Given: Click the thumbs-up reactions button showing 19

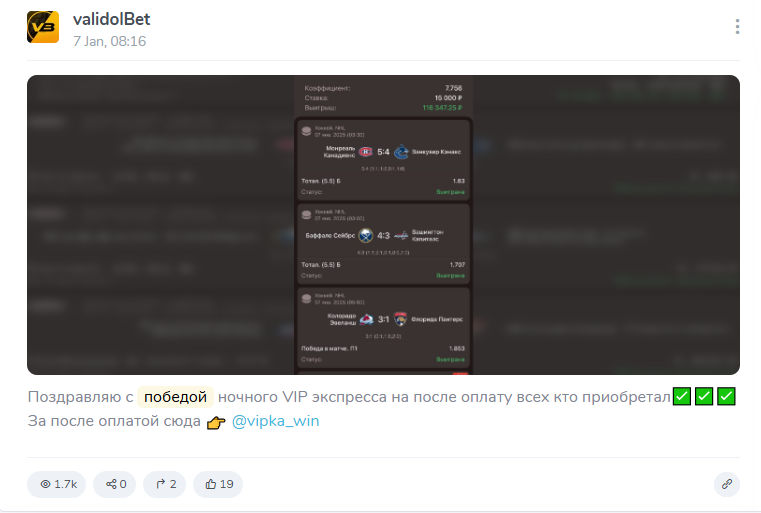Looking at the screenshot, I should 218,484.
